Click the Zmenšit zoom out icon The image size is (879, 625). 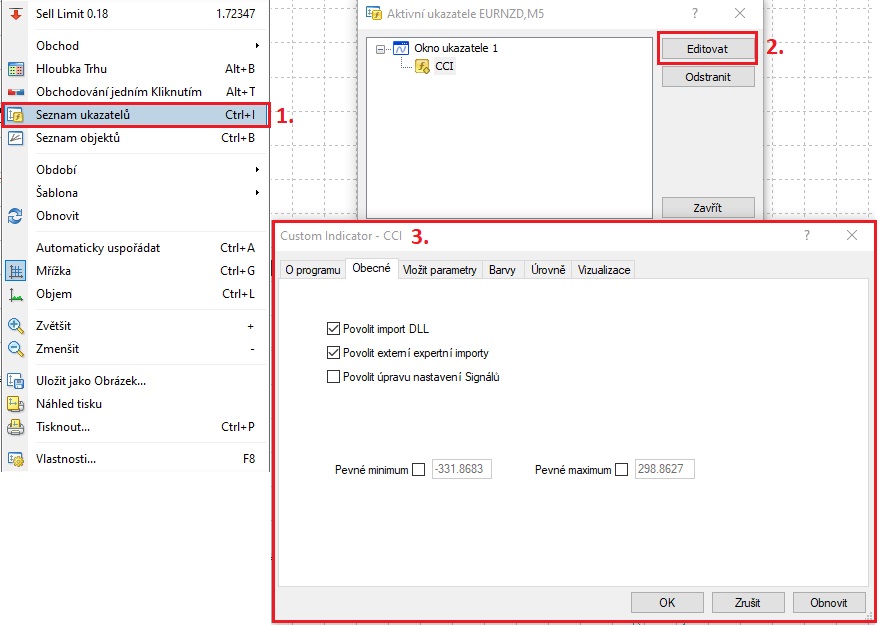(x=16, y=349)
